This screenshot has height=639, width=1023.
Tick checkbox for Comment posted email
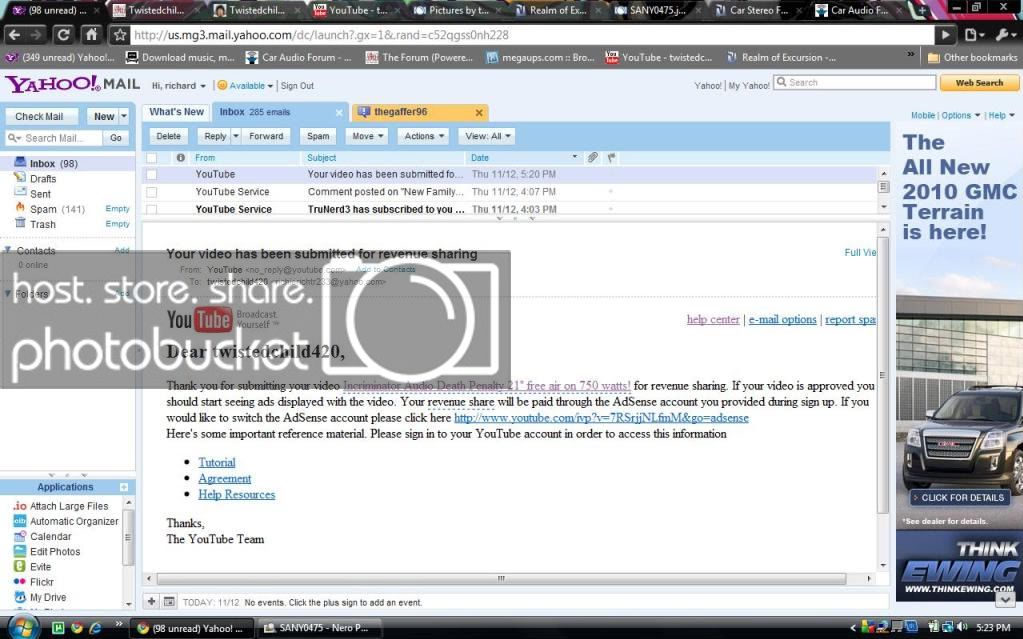click(151, 192)
